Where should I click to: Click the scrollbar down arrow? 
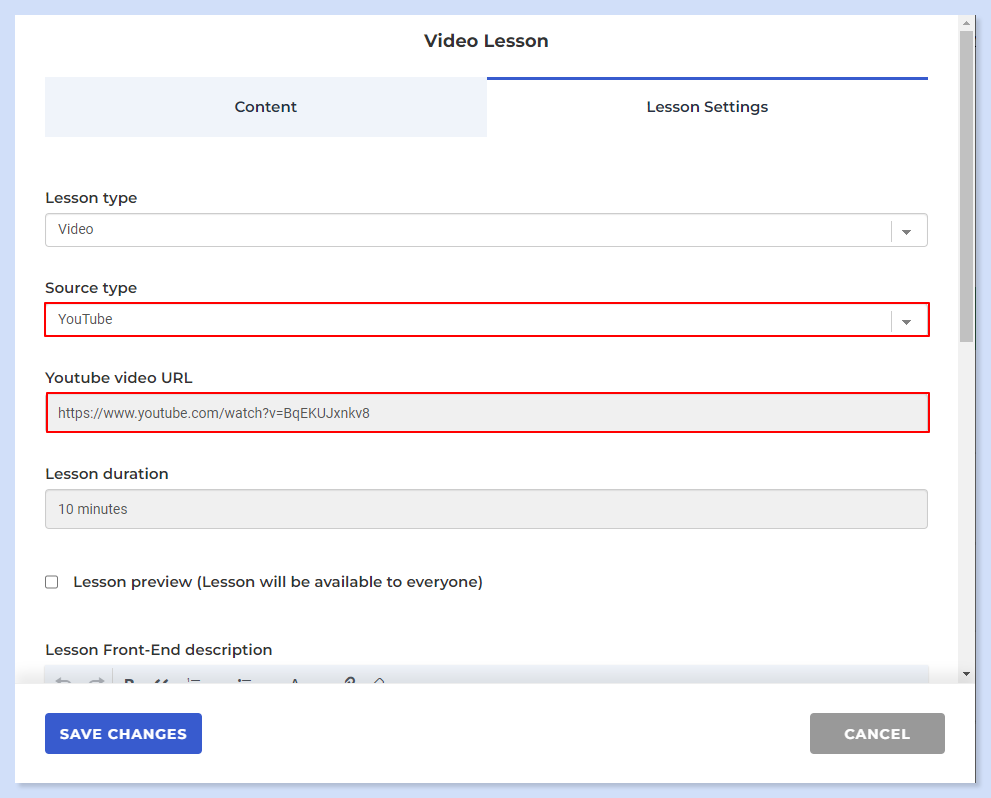tap(966, 674)
